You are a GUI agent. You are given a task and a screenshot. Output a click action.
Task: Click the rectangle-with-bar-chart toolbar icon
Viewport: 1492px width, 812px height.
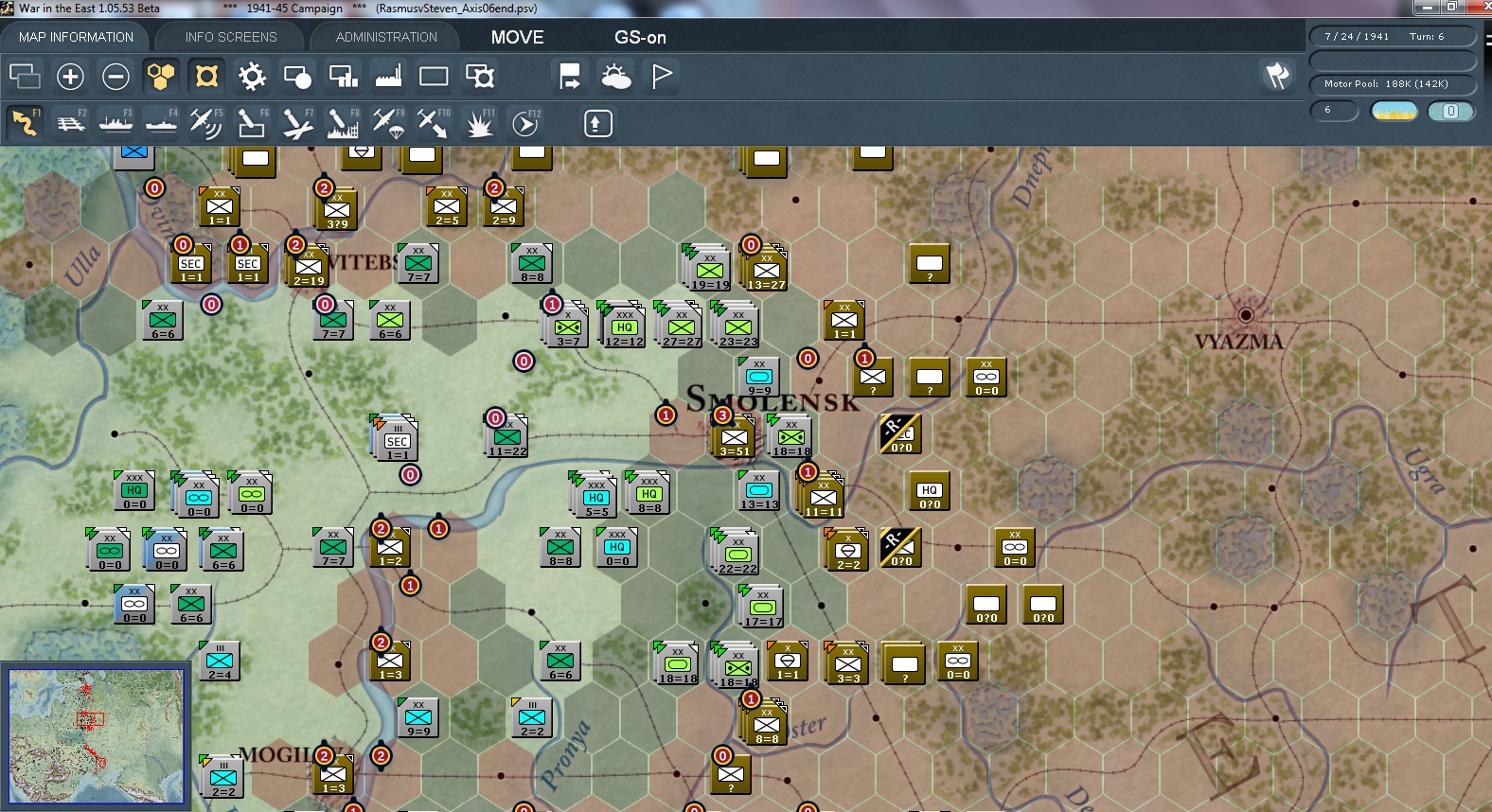[343, 76]
